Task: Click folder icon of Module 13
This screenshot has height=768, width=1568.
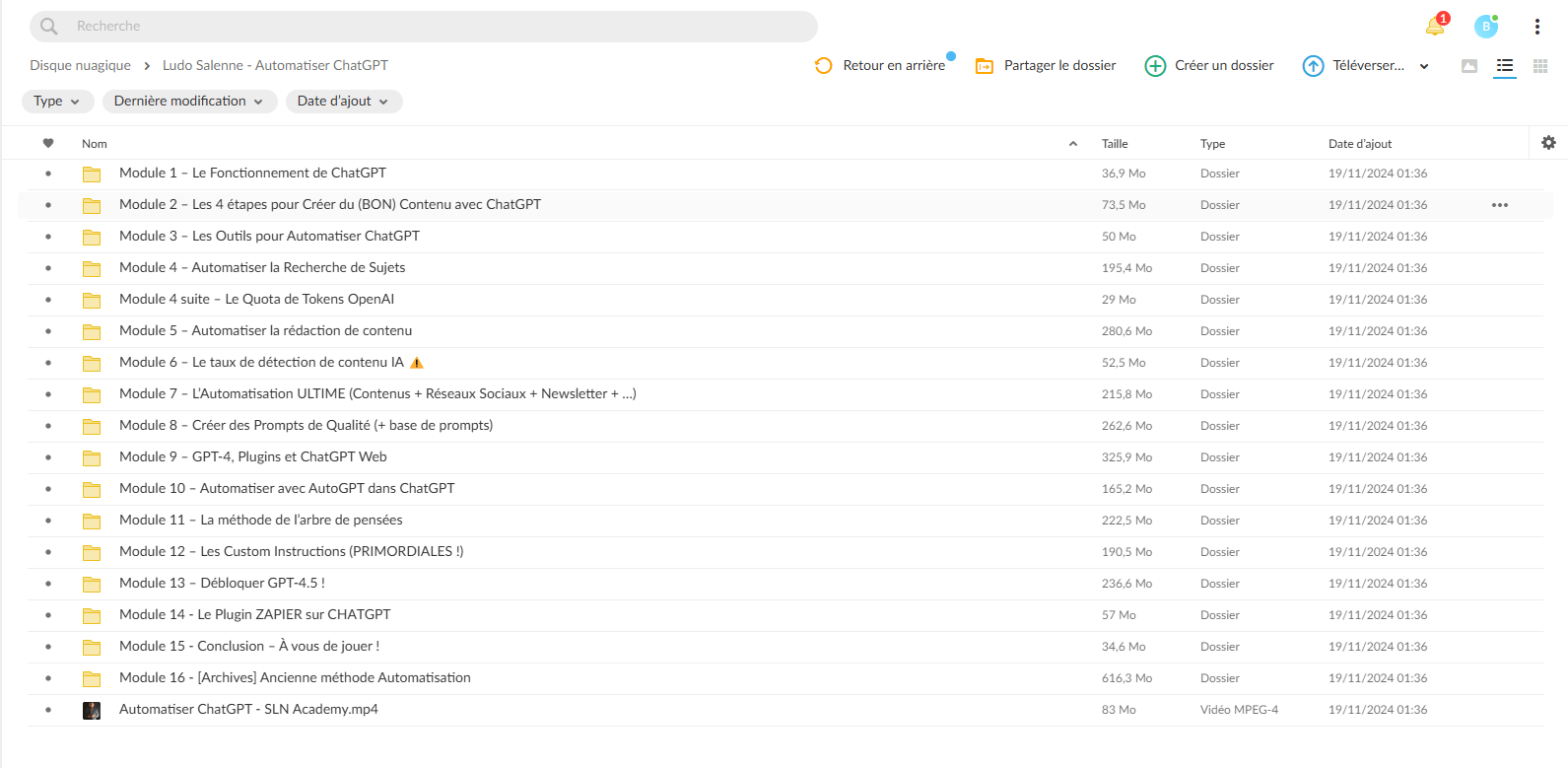Action: [92, 585]
